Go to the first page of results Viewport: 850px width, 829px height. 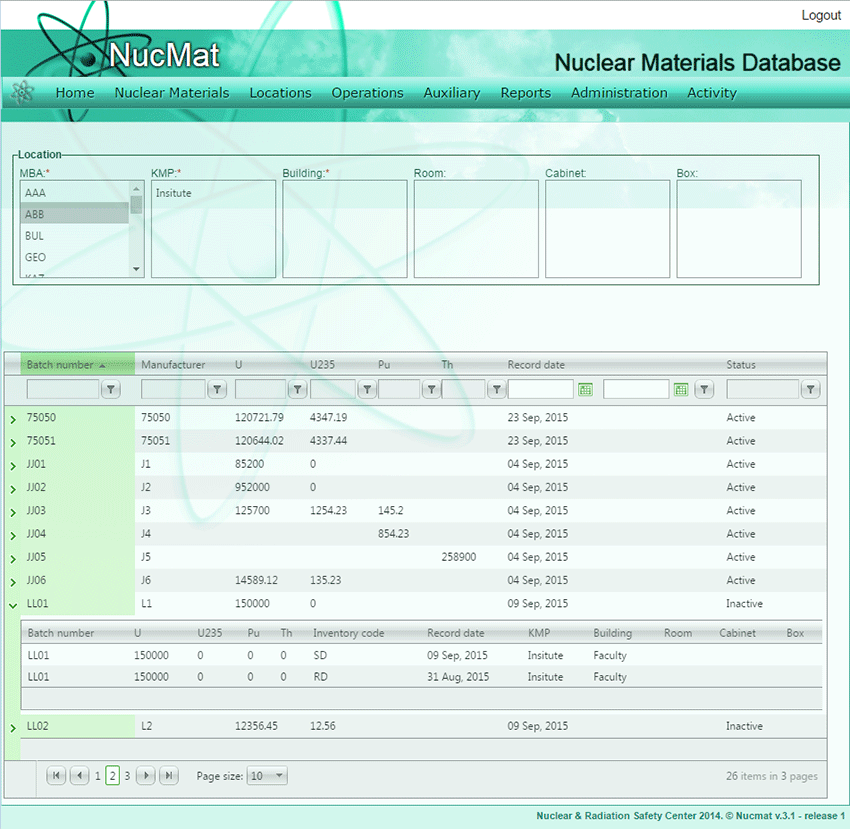click(x=56, y=775)
